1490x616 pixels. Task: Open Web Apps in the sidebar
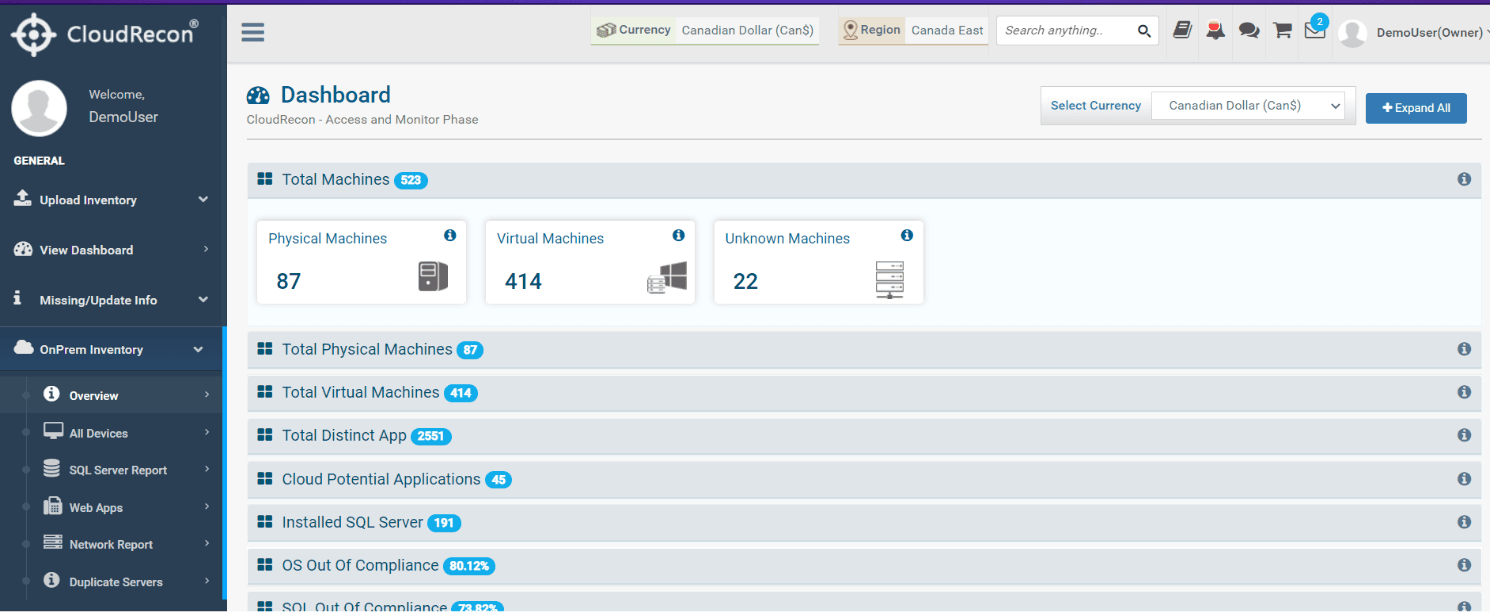112,507
